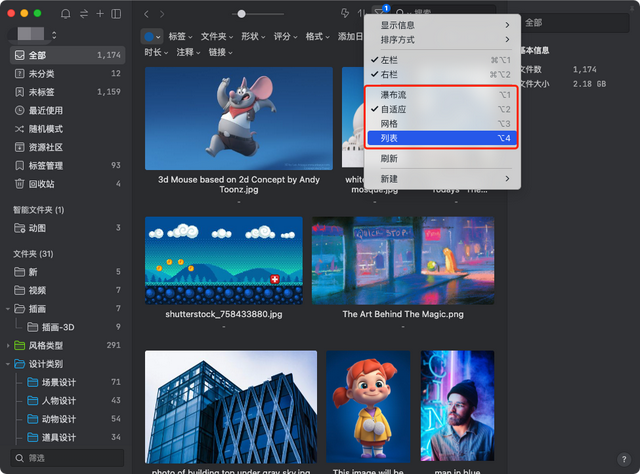
Task: Toggle 右栏 right panel visibility
Action: coord(389,73)
